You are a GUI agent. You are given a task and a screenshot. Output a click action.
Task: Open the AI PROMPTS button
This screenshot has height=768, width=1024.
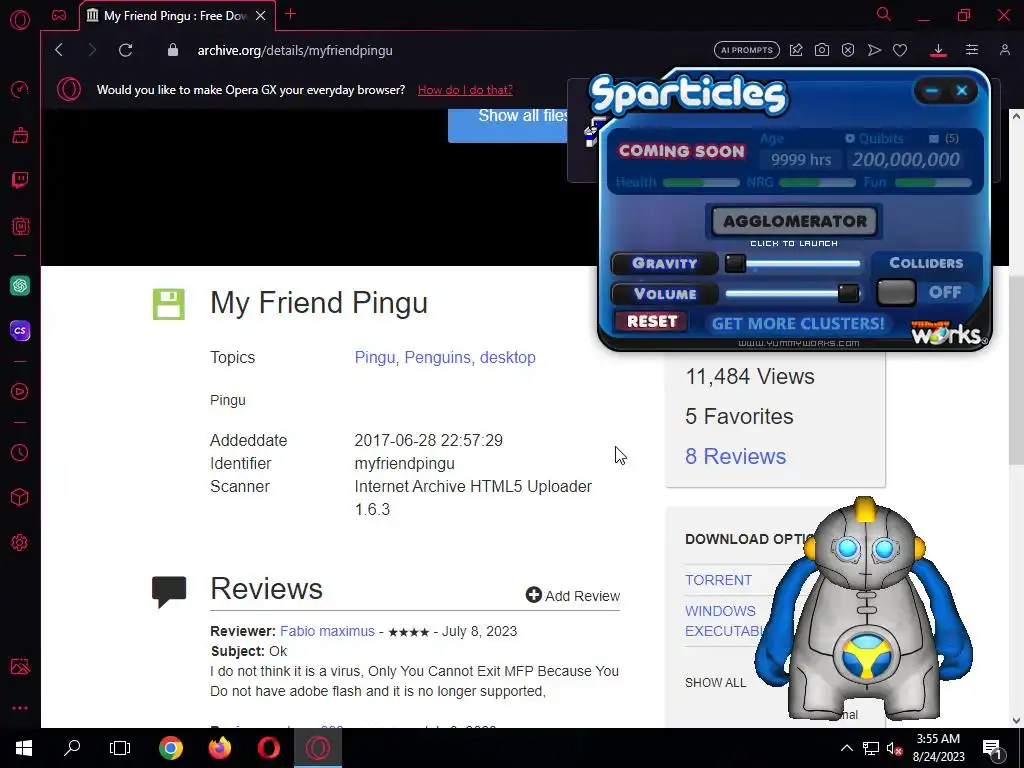(x=746, y=50)
